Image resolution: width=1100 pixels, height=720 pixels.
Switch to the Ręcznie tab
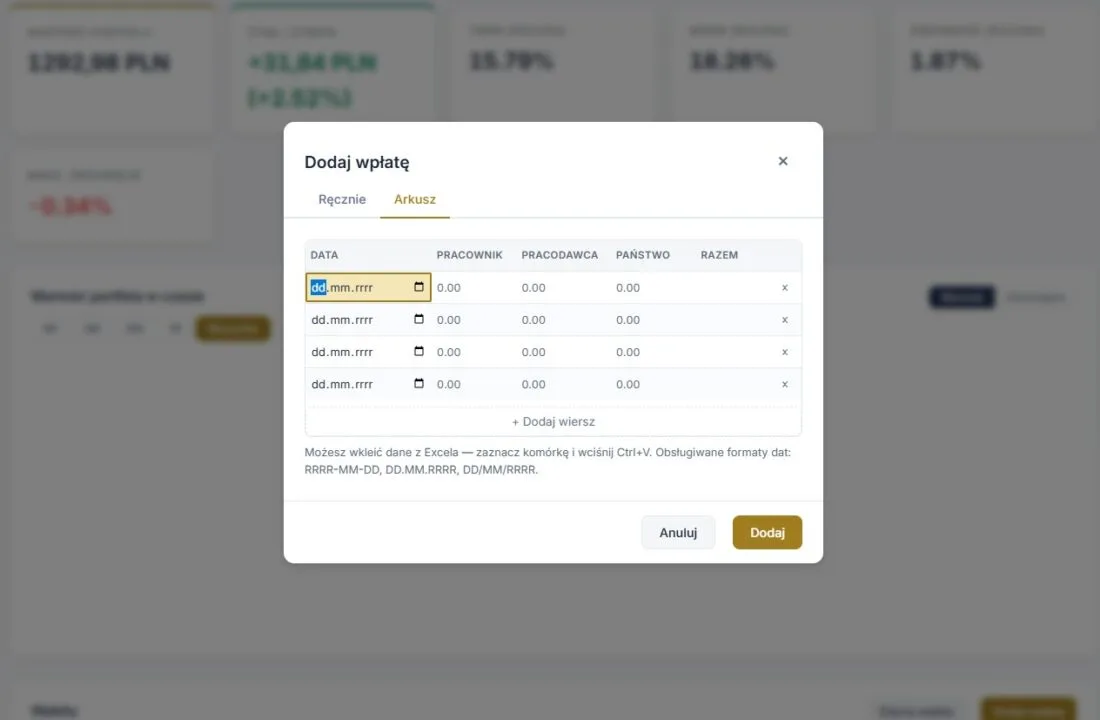(x=342, y=199)
